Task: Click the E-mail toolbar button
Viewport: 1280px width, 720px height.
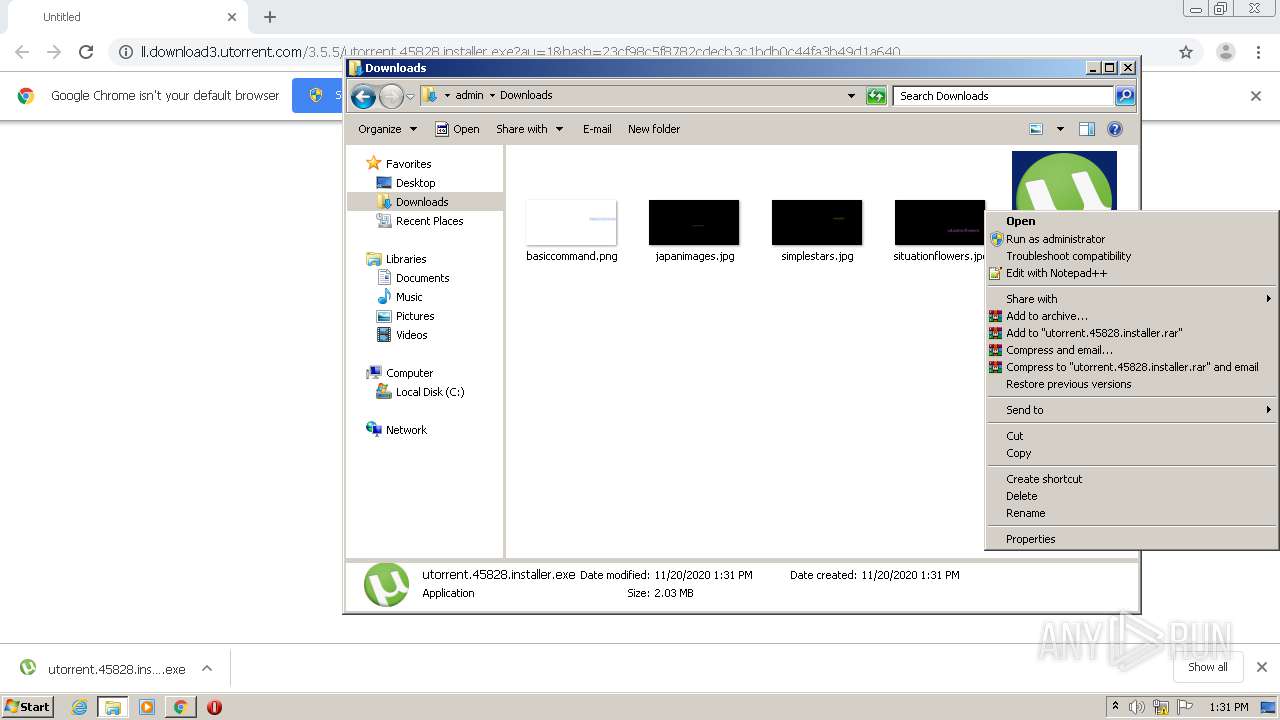Action: (597, 129)
